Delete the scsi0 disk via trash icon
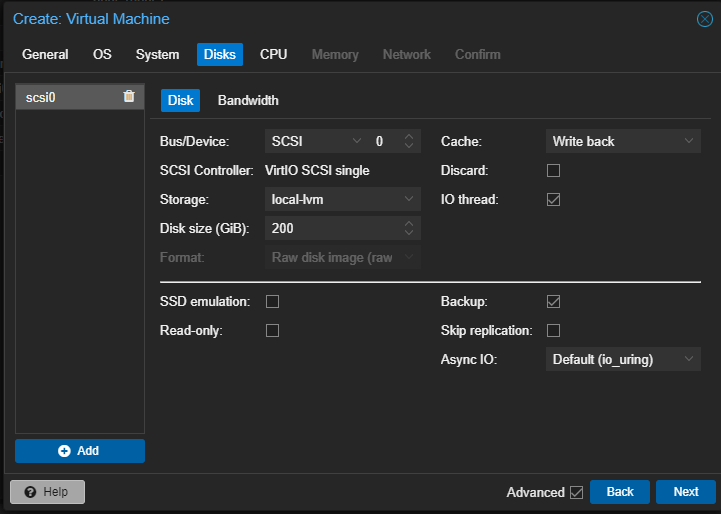 pos(129,96)
